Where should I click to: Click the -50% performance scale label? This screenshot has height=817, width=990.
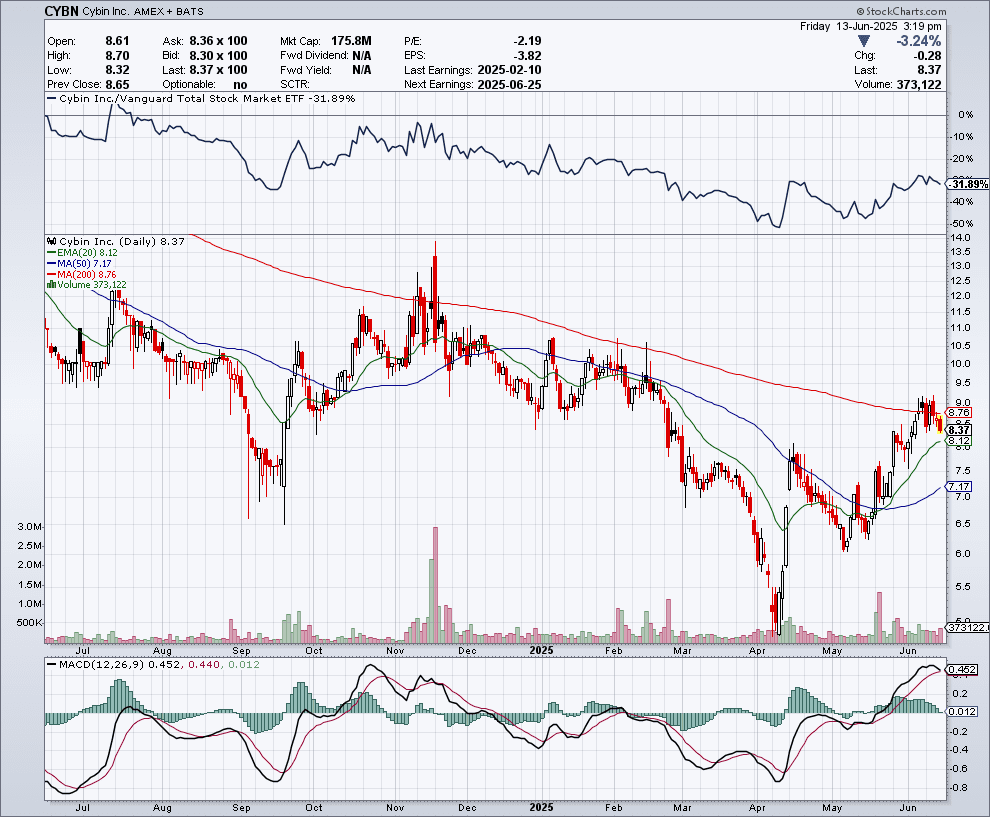click(963, 224)
